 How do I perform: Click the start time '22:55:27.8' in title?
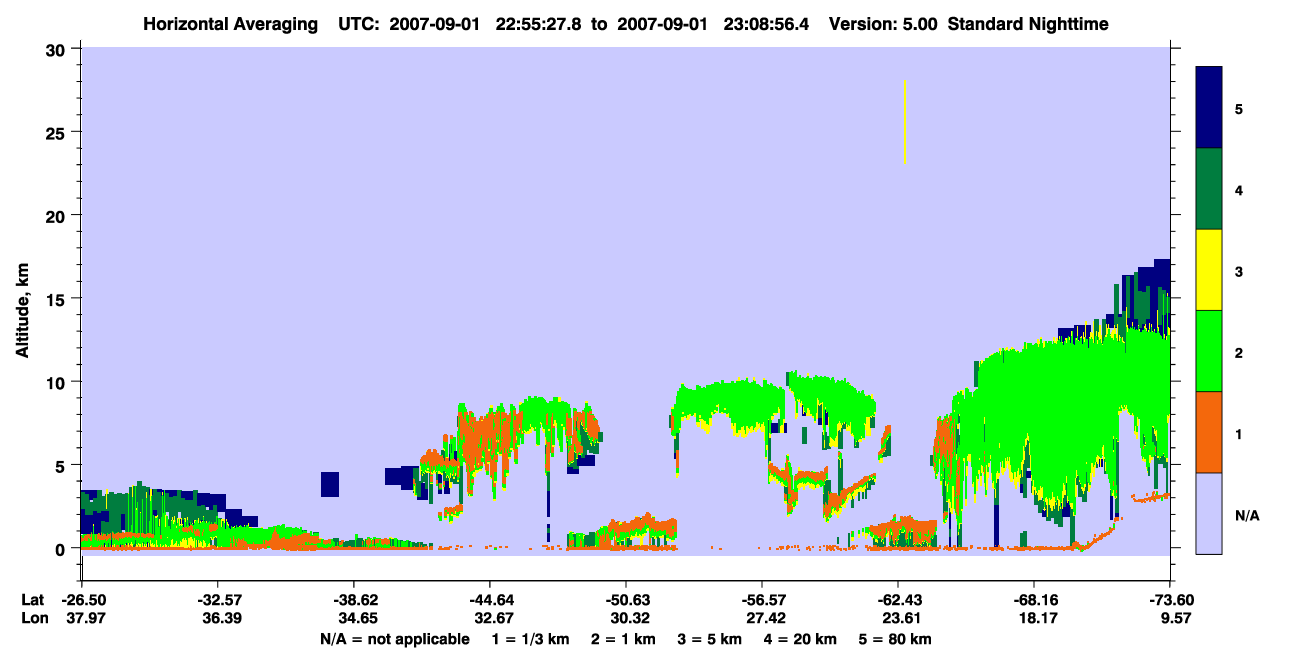point(543,23)
